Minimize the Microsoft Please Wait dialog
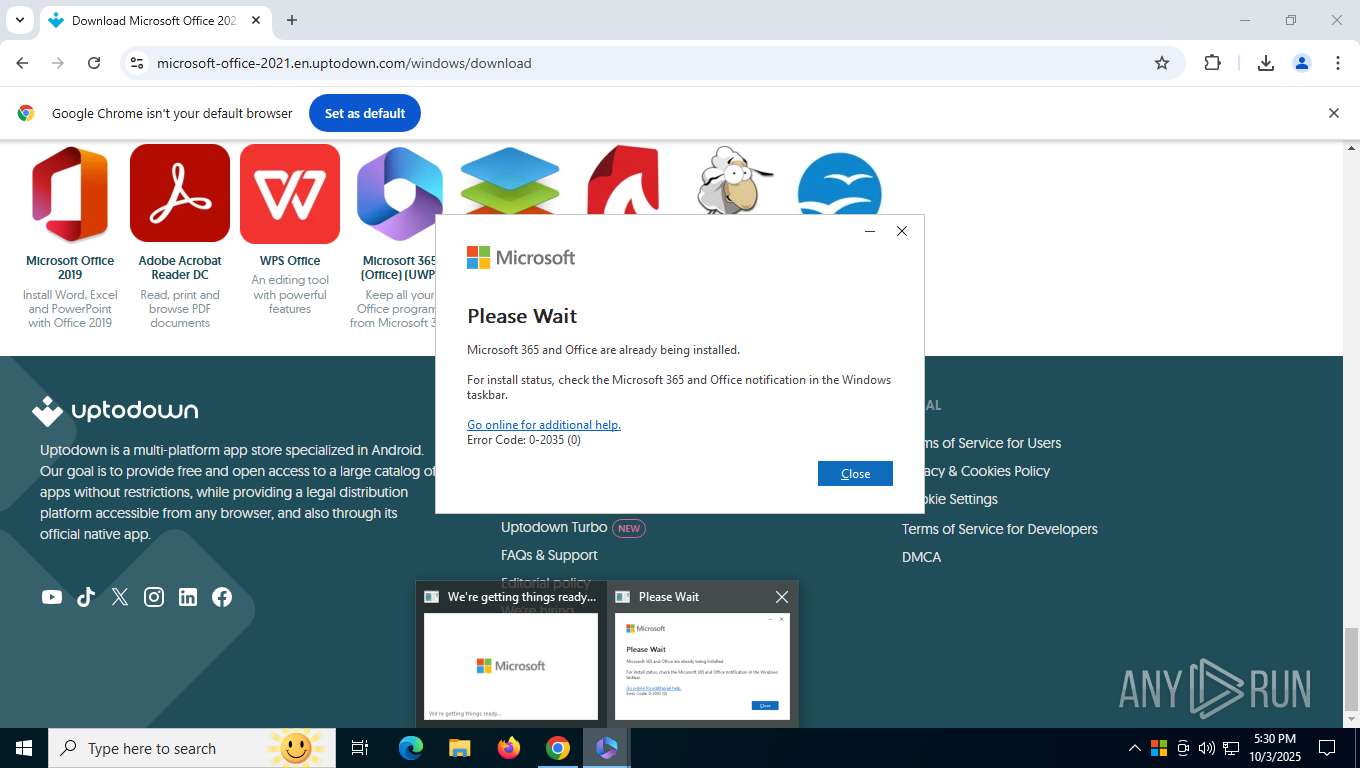1360x768 pixels. coord(870,231)
